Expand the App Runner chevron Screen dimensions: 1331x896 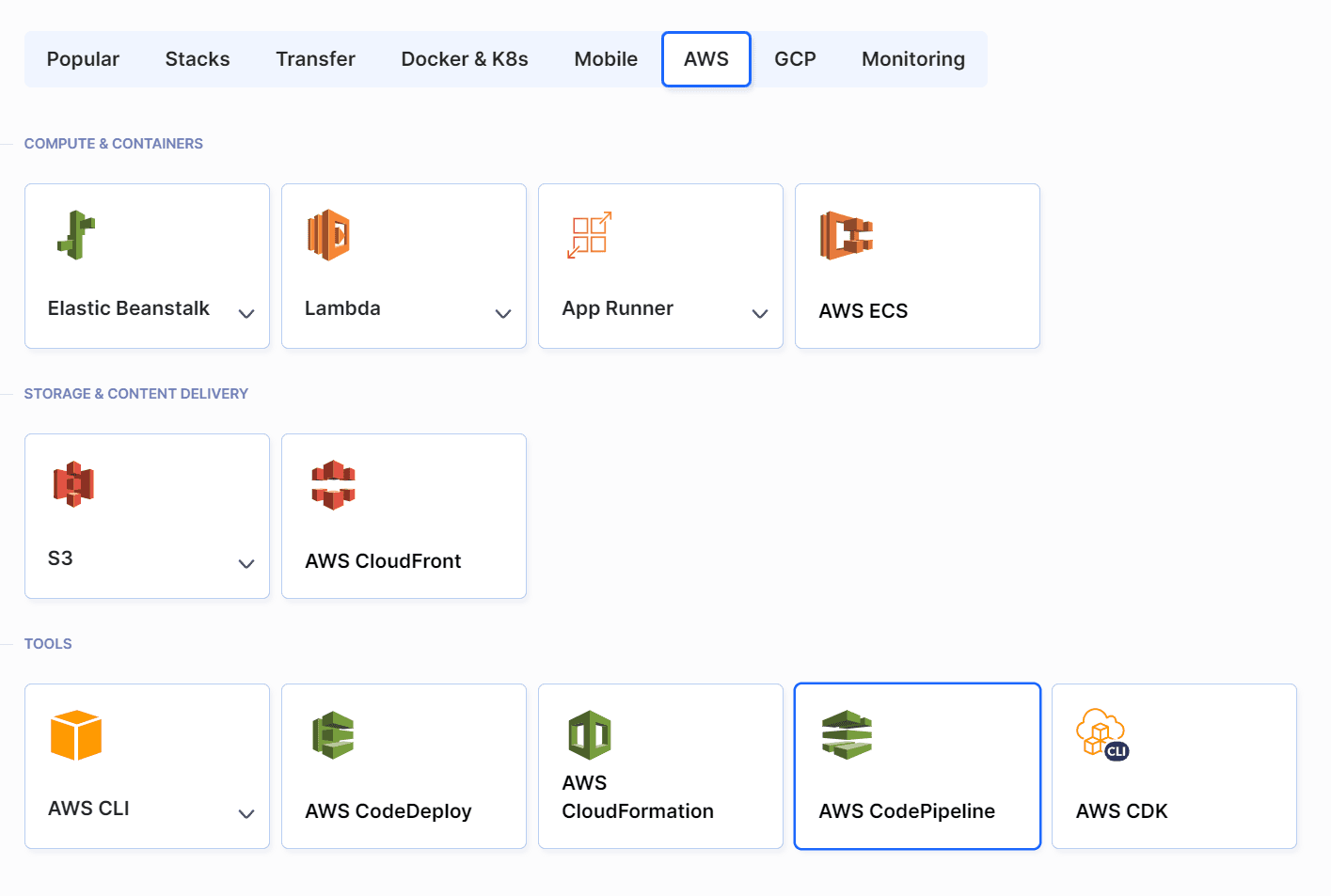[760, 313]
